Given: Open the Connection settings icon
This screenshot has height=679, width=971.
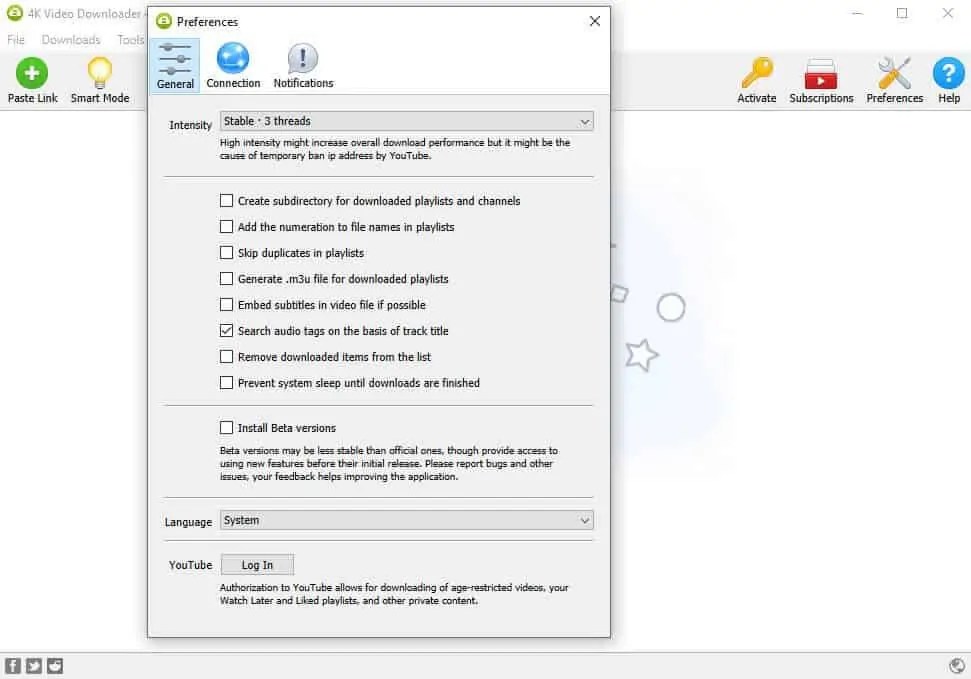Looking at the screenshot, I should point(233,62).
